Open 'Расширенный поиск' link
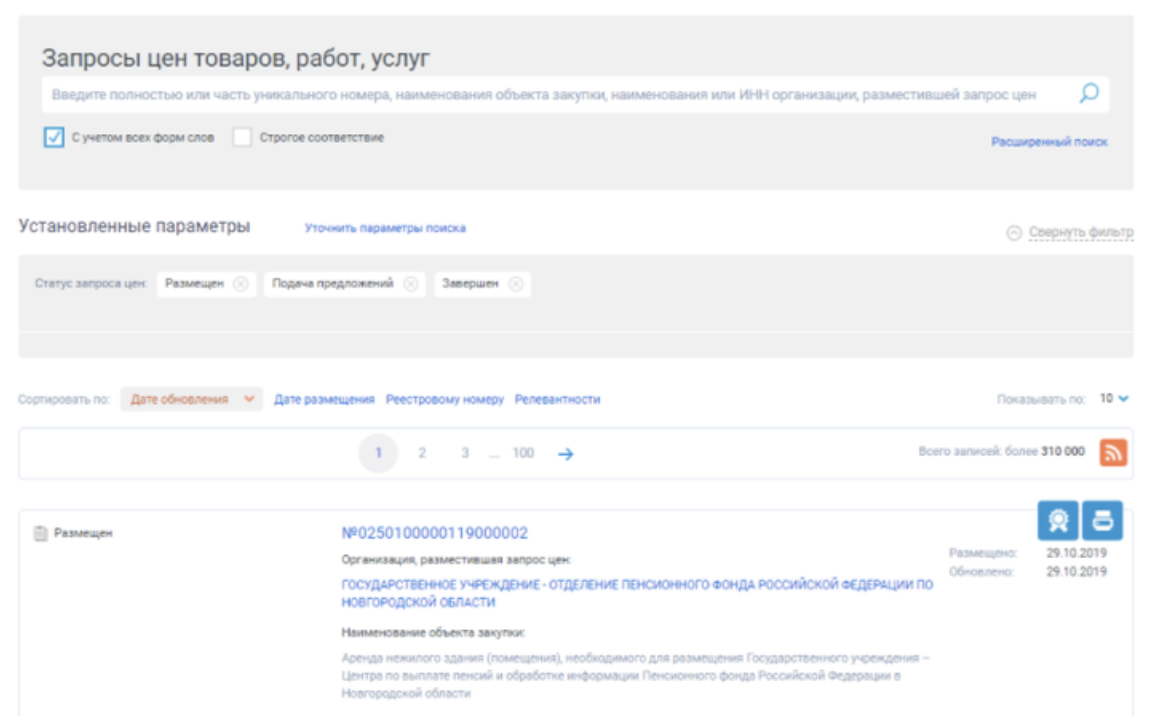Image resolution: width=1150 pixels, height=716 pixels. [x=1049, y=142]
